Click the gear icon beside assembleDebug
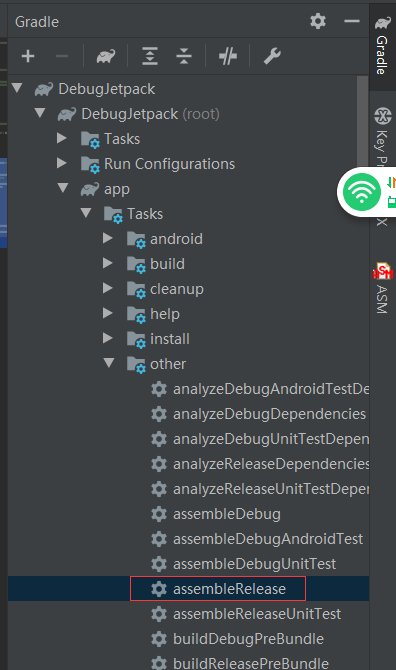Viewport: 396px width, 670px height. click(x=158, y=514)
